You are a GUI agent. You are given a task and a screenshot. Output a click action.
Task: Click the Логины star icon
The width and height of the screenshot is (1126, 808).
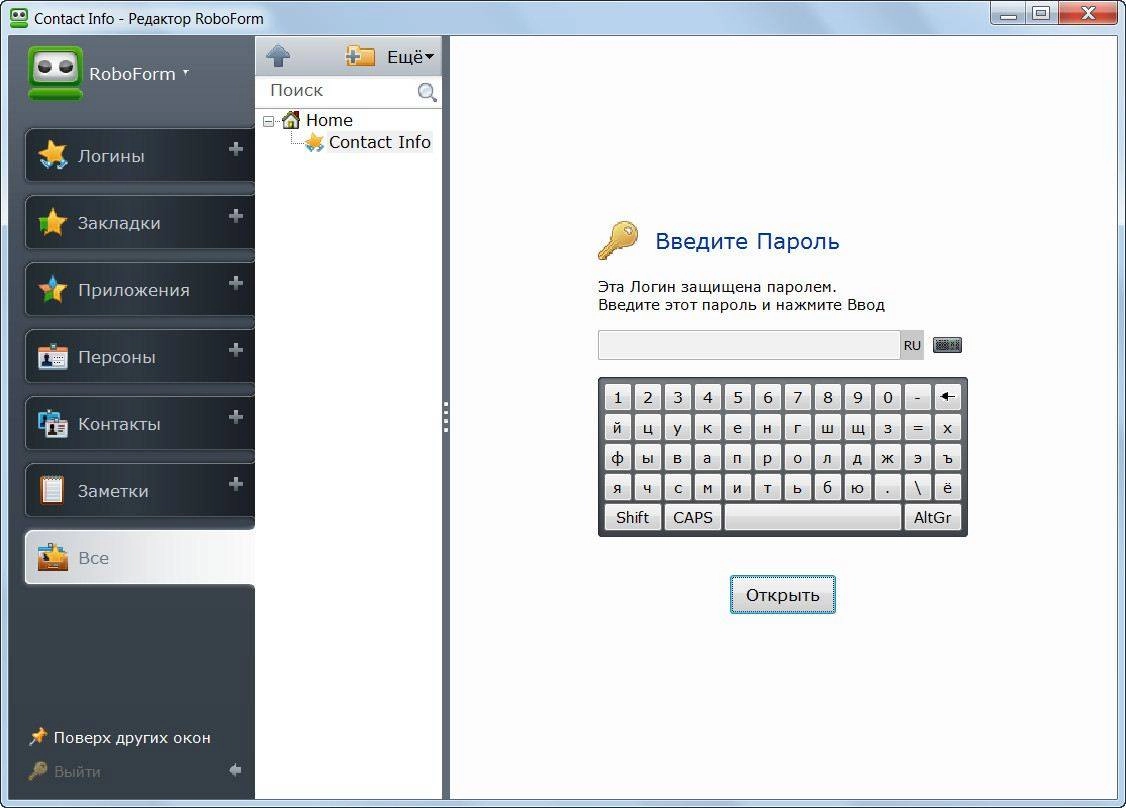(52, 155)
